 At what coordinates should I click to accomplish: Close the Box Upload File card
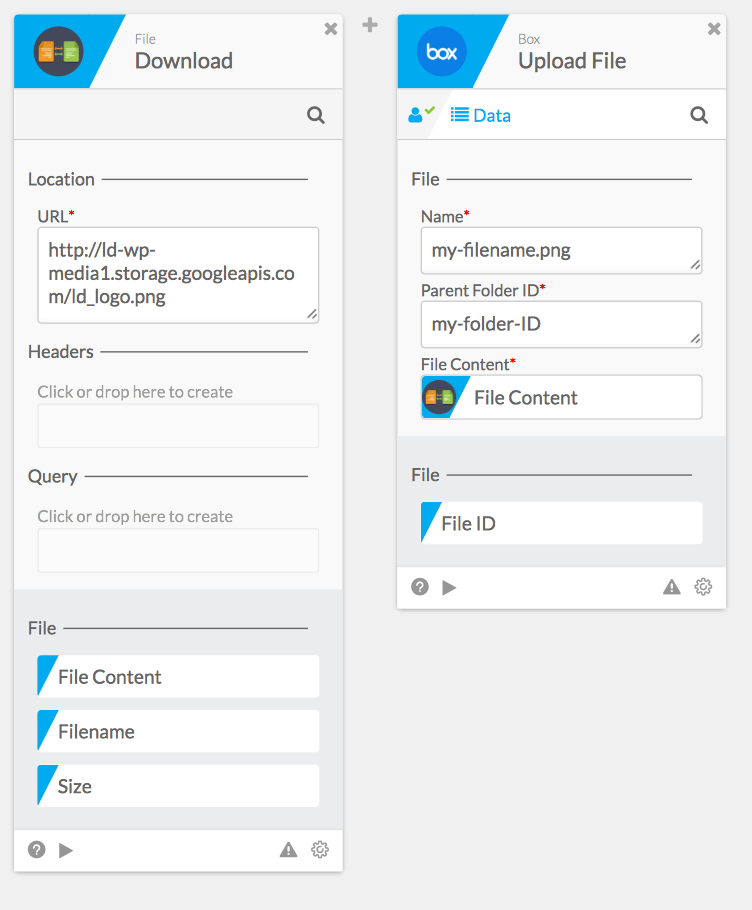point(714,29)
